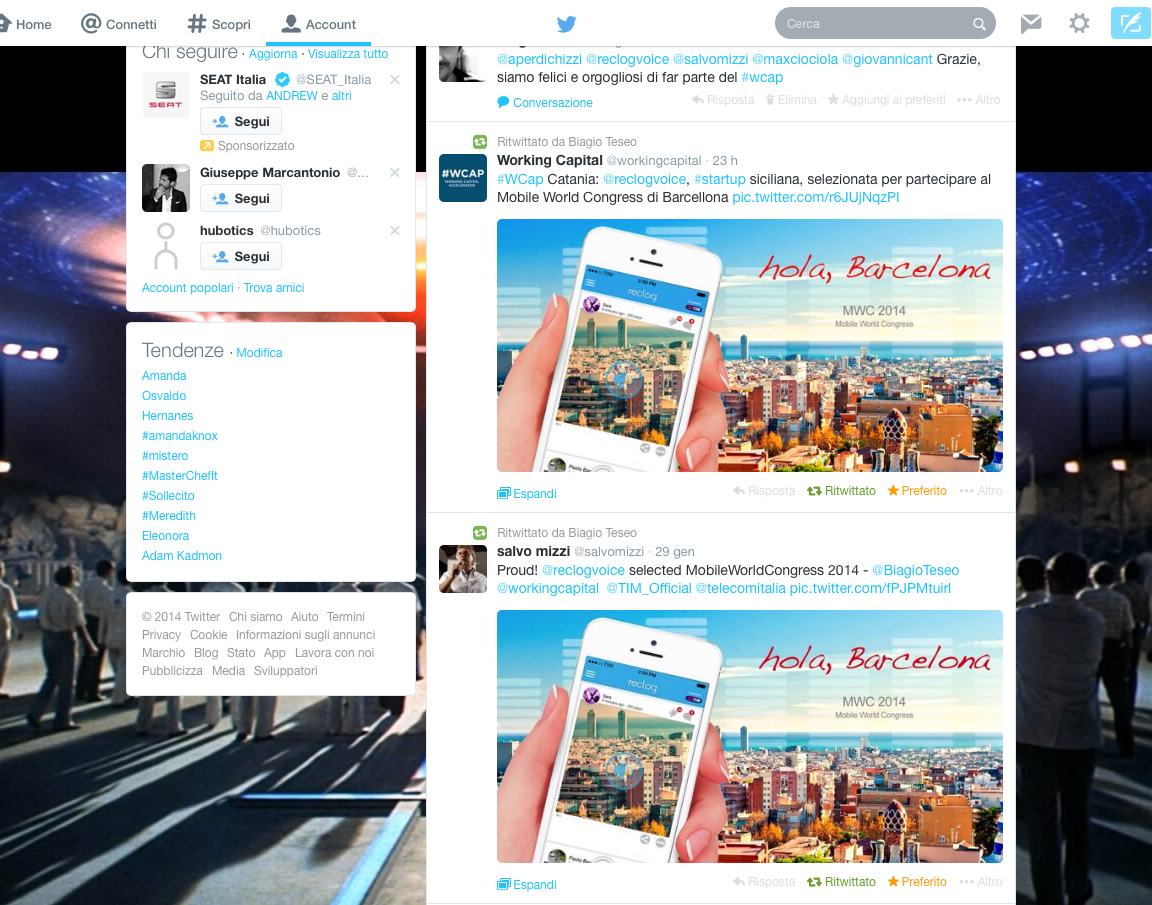1152x905 pixels.
Task: Toggle Preferito on Working Capital tweet
Action: click(917, 491)
